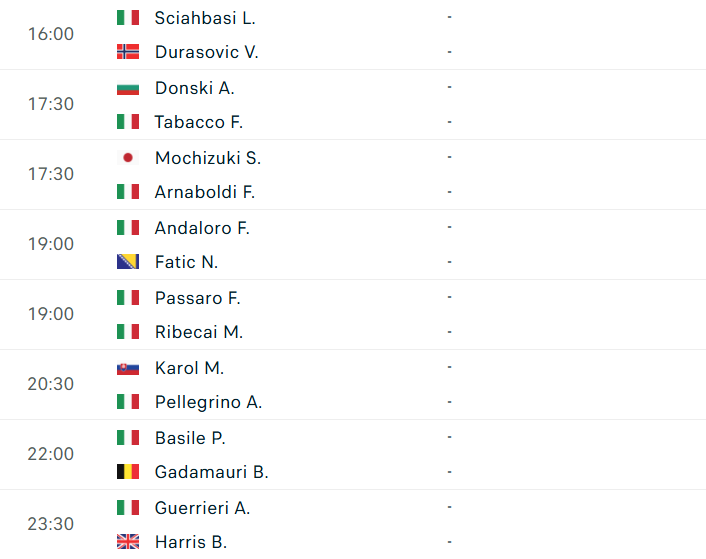Select Passaro F. player name
The height and width of the screenshot is (559, 706).
coord(197,298)
